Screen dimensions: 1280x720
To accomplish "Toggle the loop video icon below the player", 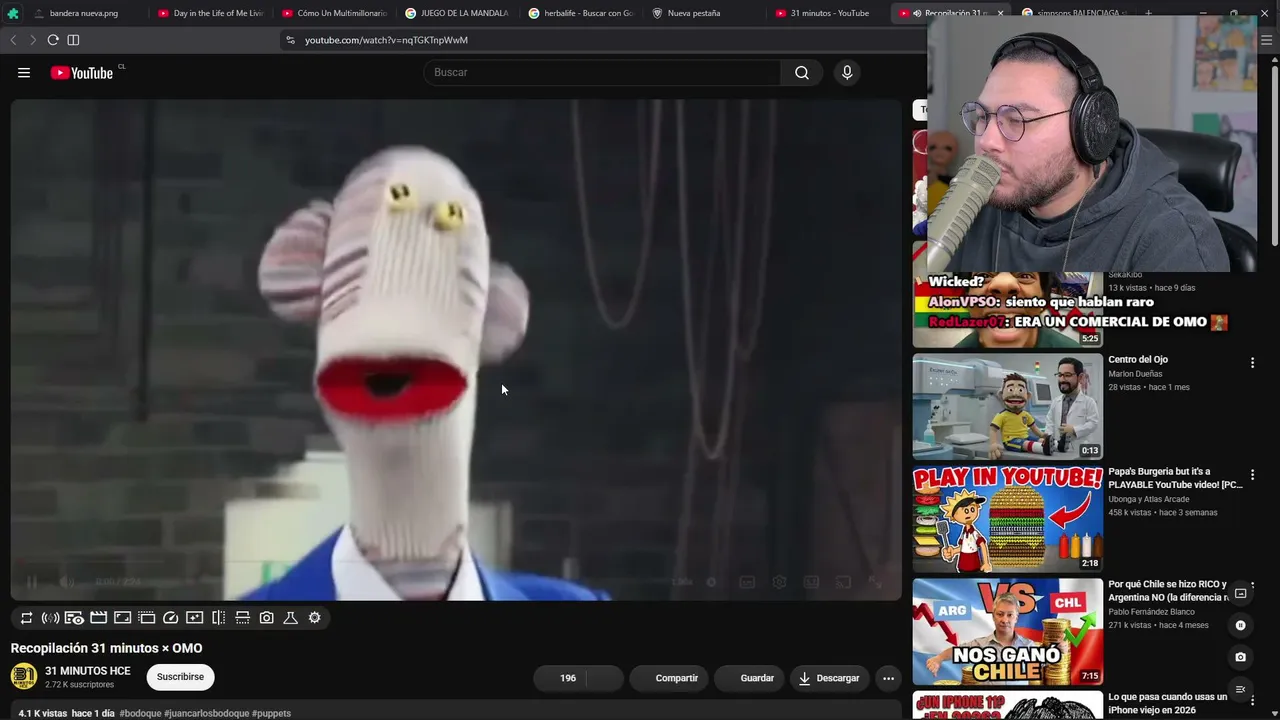I will (x=27, y=618).
